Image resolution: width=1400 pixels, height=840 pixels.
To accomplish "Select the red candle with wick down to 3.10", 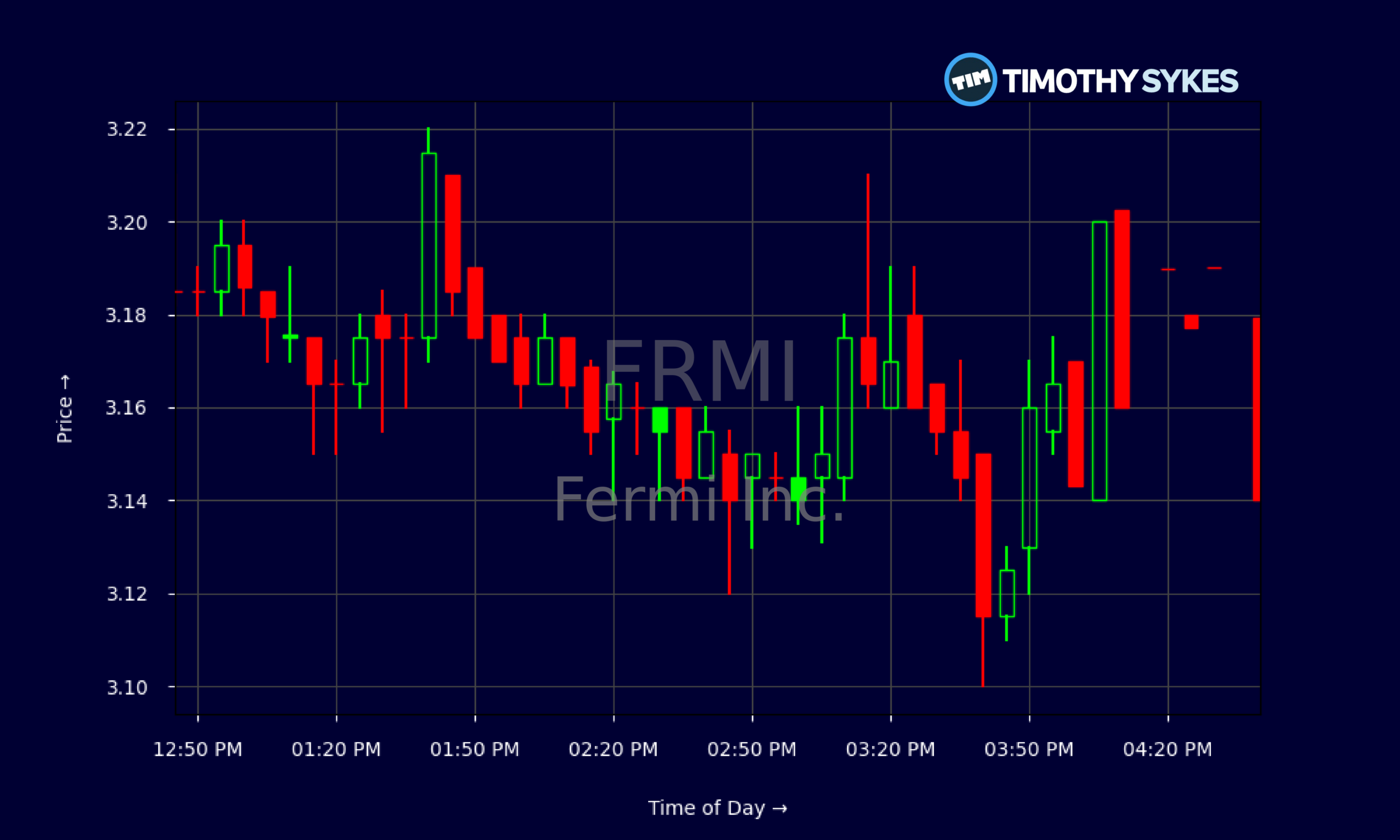I will 983,570.
